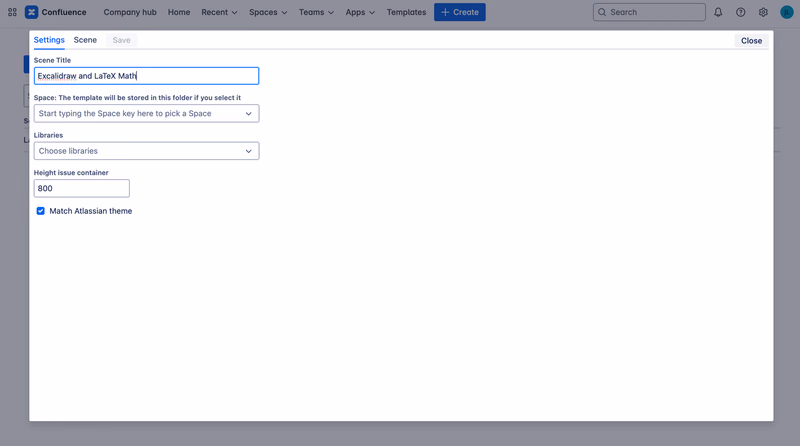Close the settings dialog
The height and width of the screenshot is (446, 800).
tap(751, 41)
